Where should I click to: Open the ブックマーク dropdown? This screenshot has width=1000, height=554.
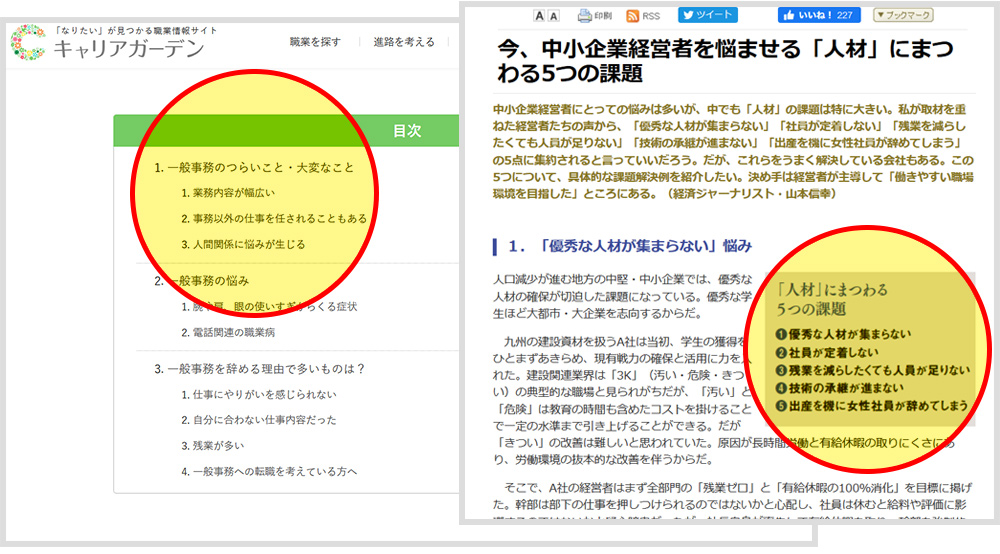903,15
